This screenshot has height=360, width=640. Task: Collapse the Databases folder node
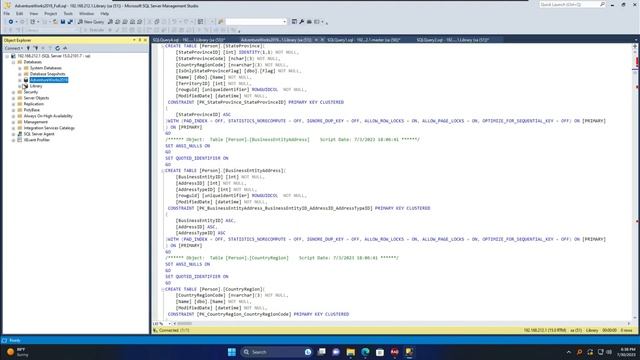(x=13, y=62)
